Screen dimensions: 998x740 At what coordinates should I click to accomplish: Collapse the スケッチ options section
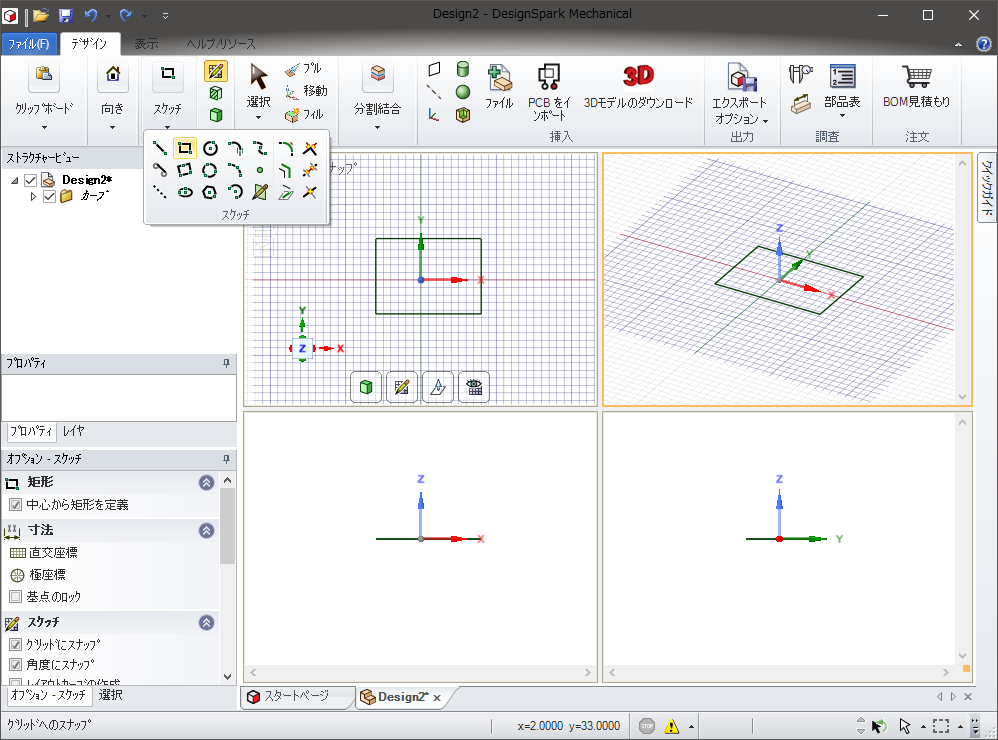[x=206, y=622]
